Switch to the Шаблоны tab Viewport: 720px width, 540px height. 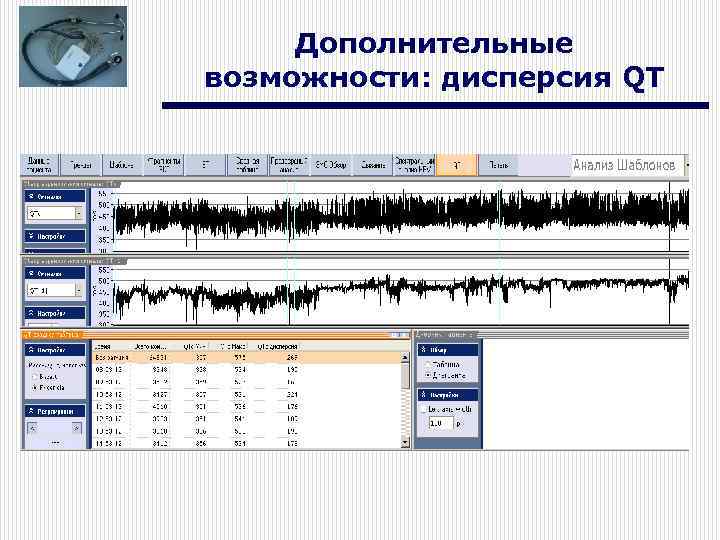[122, 165]
